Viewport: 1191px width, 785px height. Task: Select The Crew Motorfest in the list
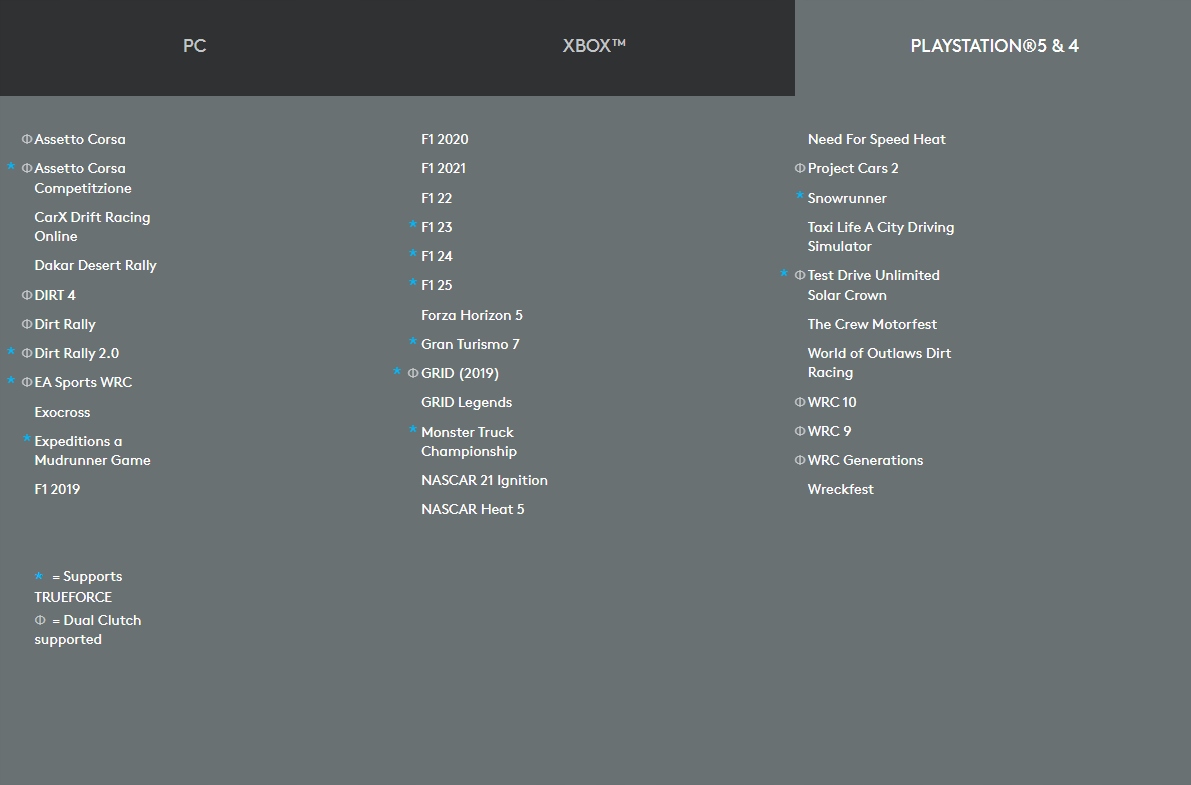coord(872,324)
